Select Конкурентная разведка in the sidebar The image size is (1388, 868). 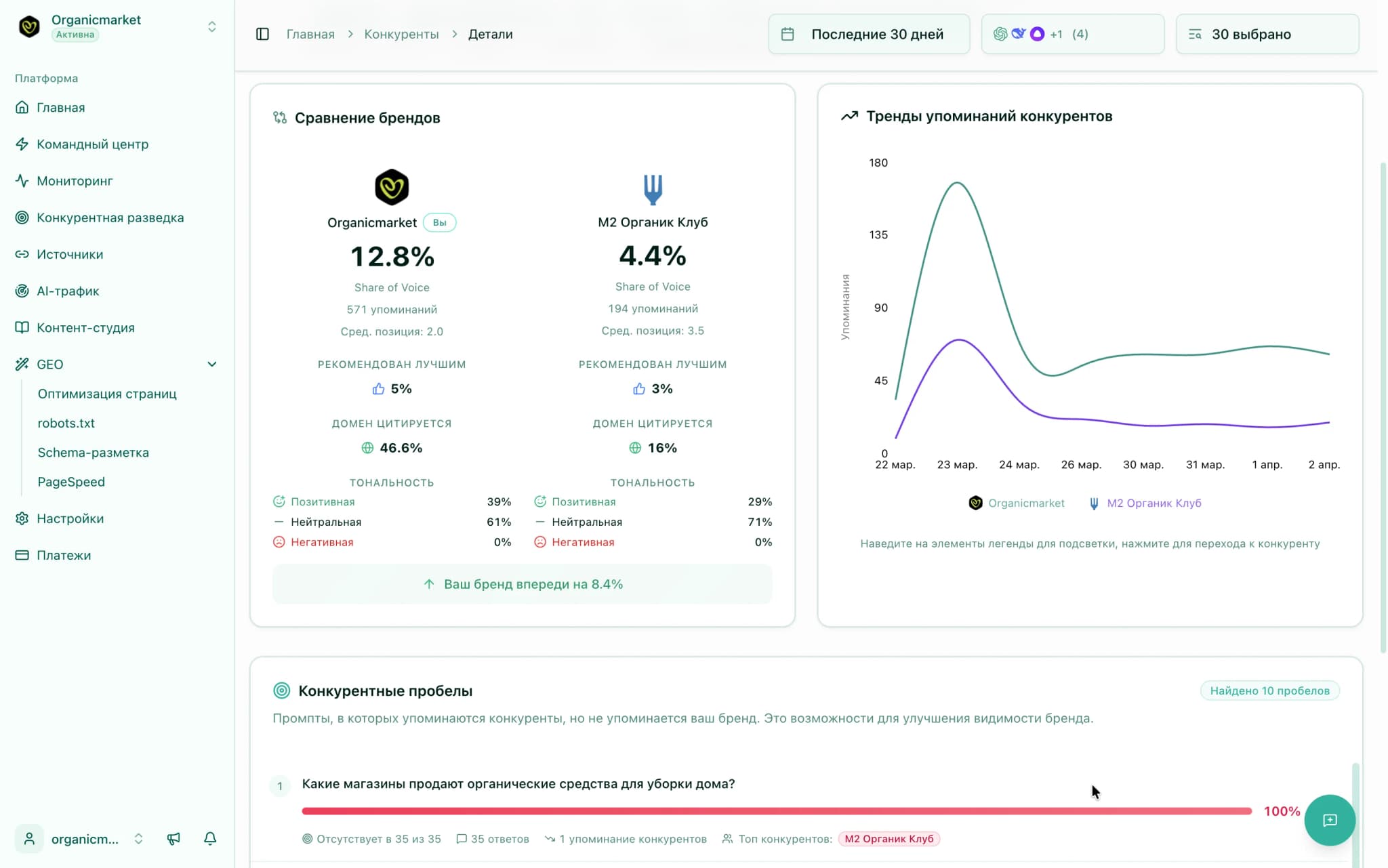pyautogui.click(x=110, y=218)
